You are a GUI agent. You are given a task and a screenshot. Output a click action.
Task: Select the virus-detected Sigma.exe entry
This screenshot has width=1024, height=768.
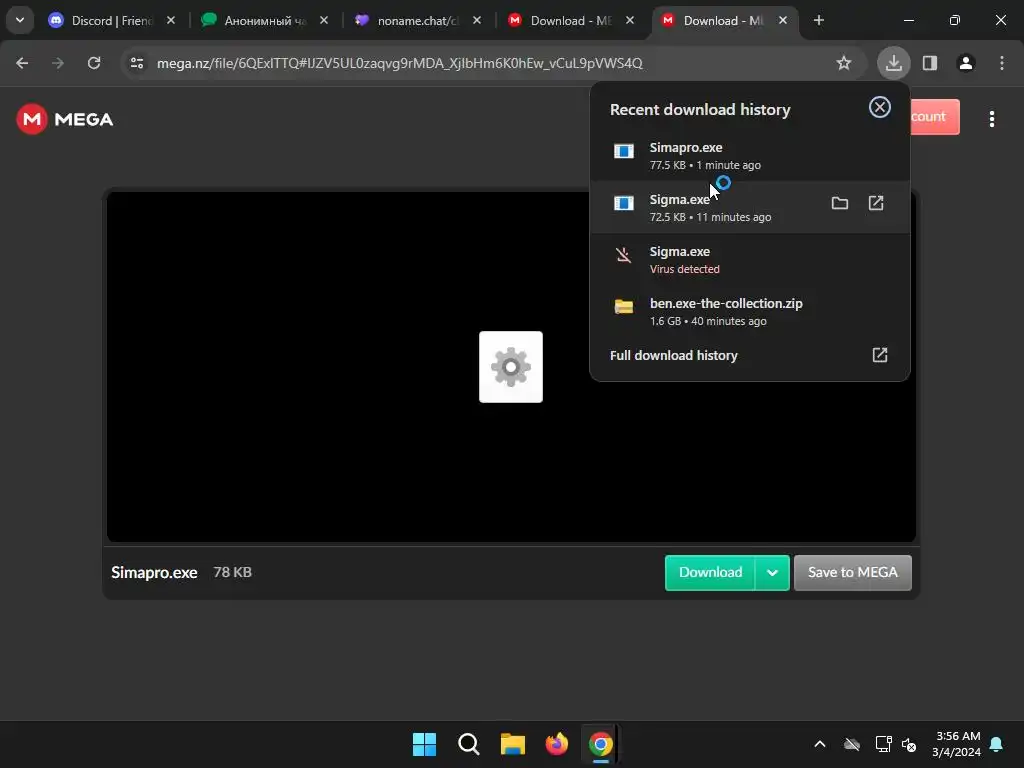tap(750, 259)
